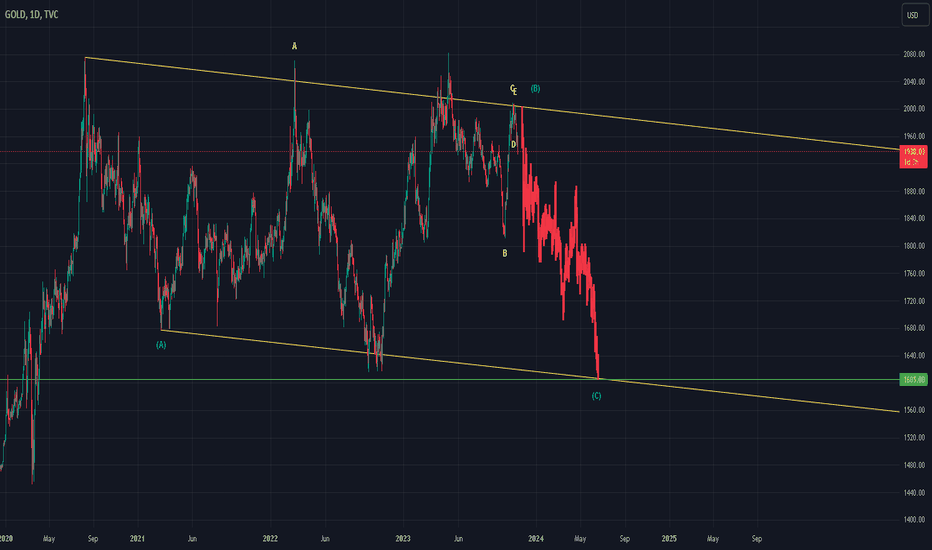Click the 2024 label on the time axis
The width and height of the screenshot is (932, 550).
tap(536, 539)
